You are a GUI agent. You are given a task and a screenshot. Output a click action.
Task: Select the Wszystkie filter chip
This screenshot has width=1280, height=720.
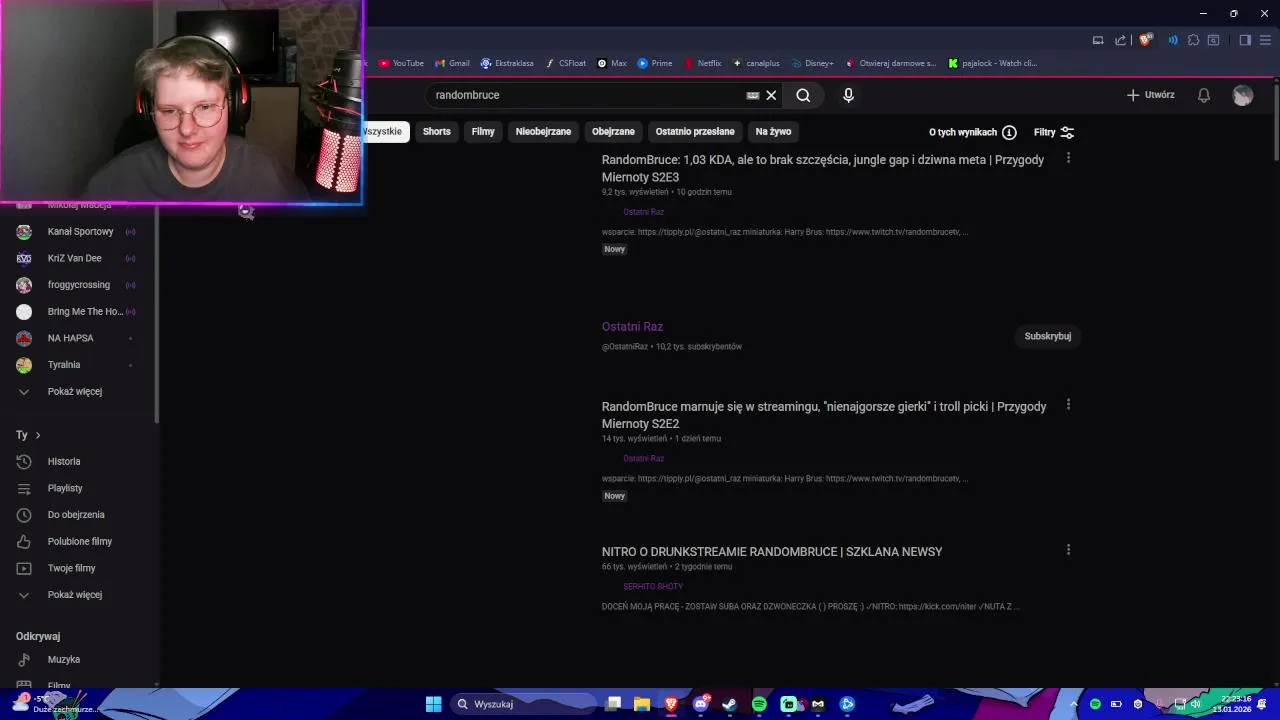(x=384, y=131)
